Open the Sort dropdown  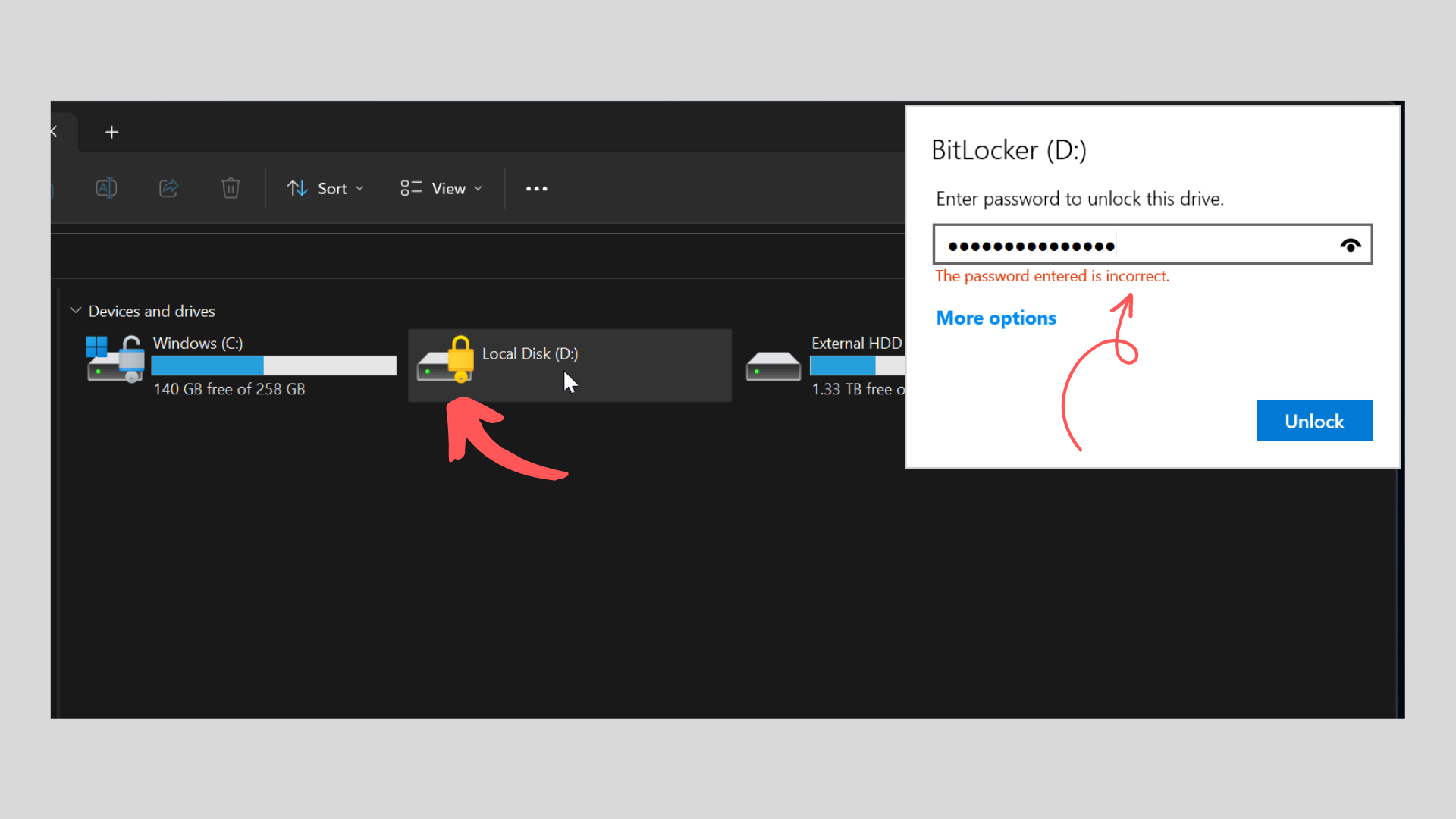click(x=325, y=189)
